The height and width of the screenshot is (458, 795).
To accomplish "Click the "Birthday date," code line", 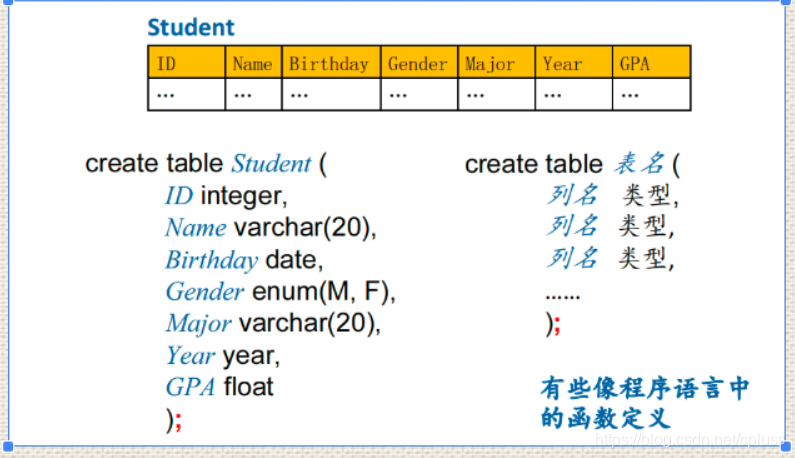I will (244, 260).
